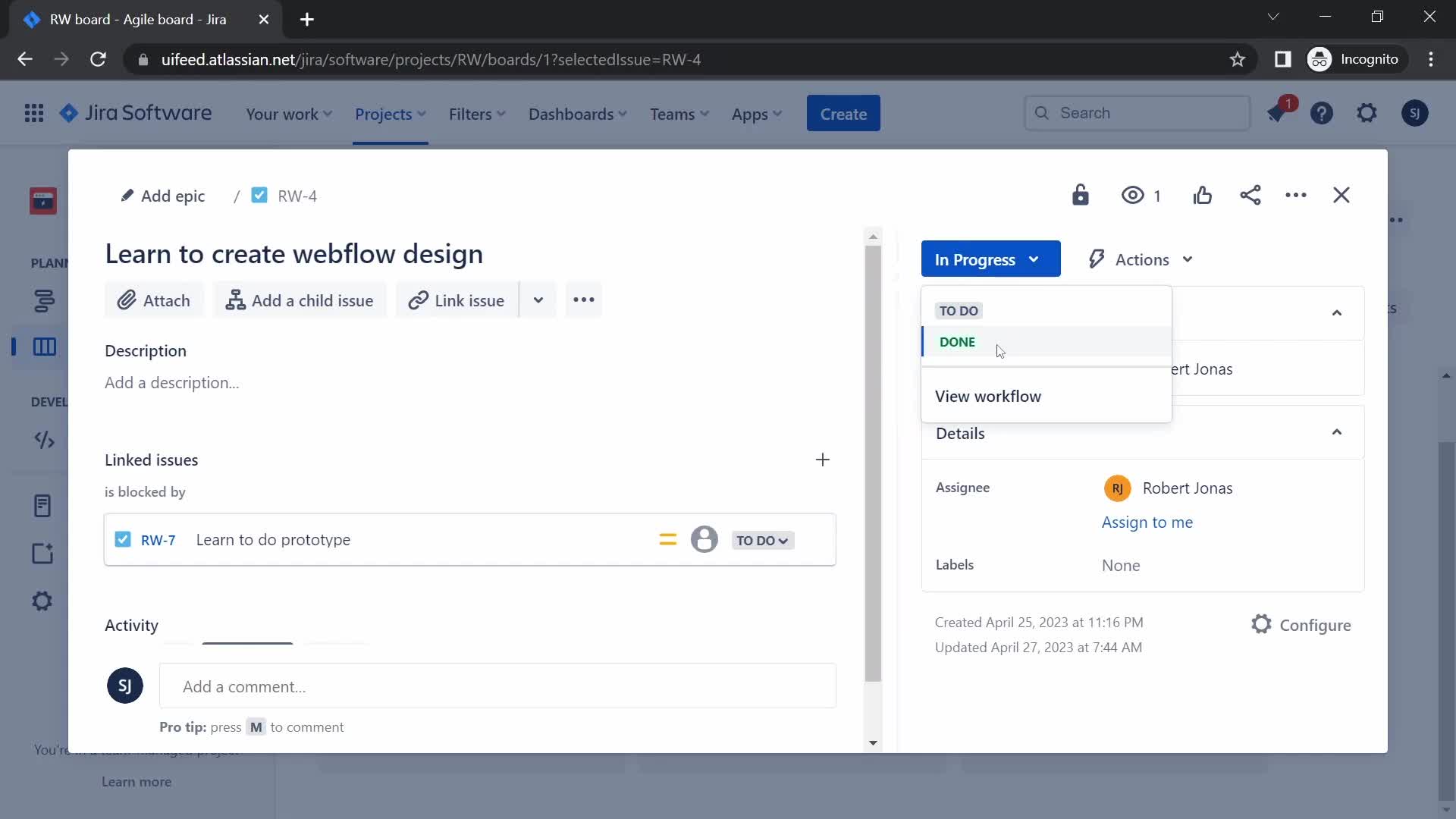
Task: Click the Actions dropdown button
Action: (x=1141, y=259)
